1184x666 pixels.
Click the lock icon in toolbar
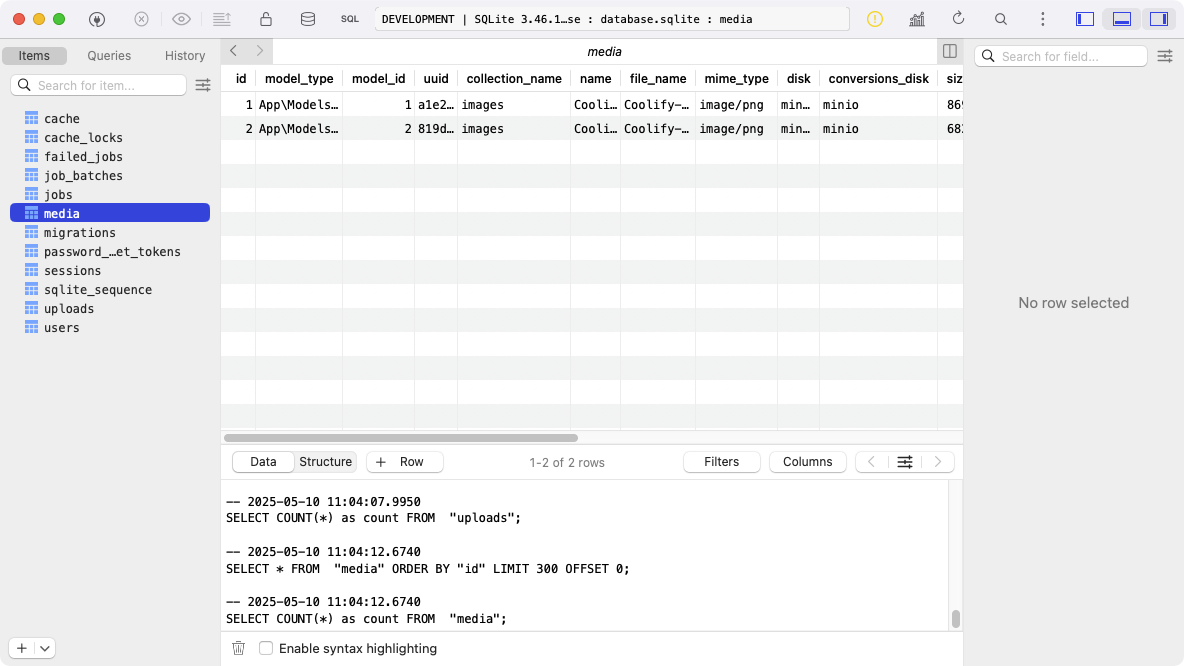point(266,19)
